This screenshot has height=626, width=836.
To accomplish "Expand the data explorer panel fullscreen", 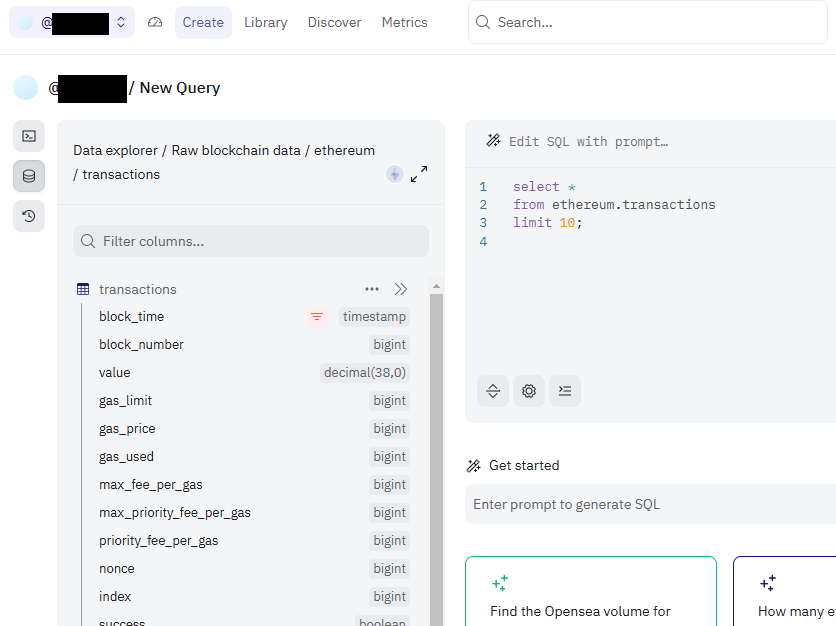I will click(419, 174).
